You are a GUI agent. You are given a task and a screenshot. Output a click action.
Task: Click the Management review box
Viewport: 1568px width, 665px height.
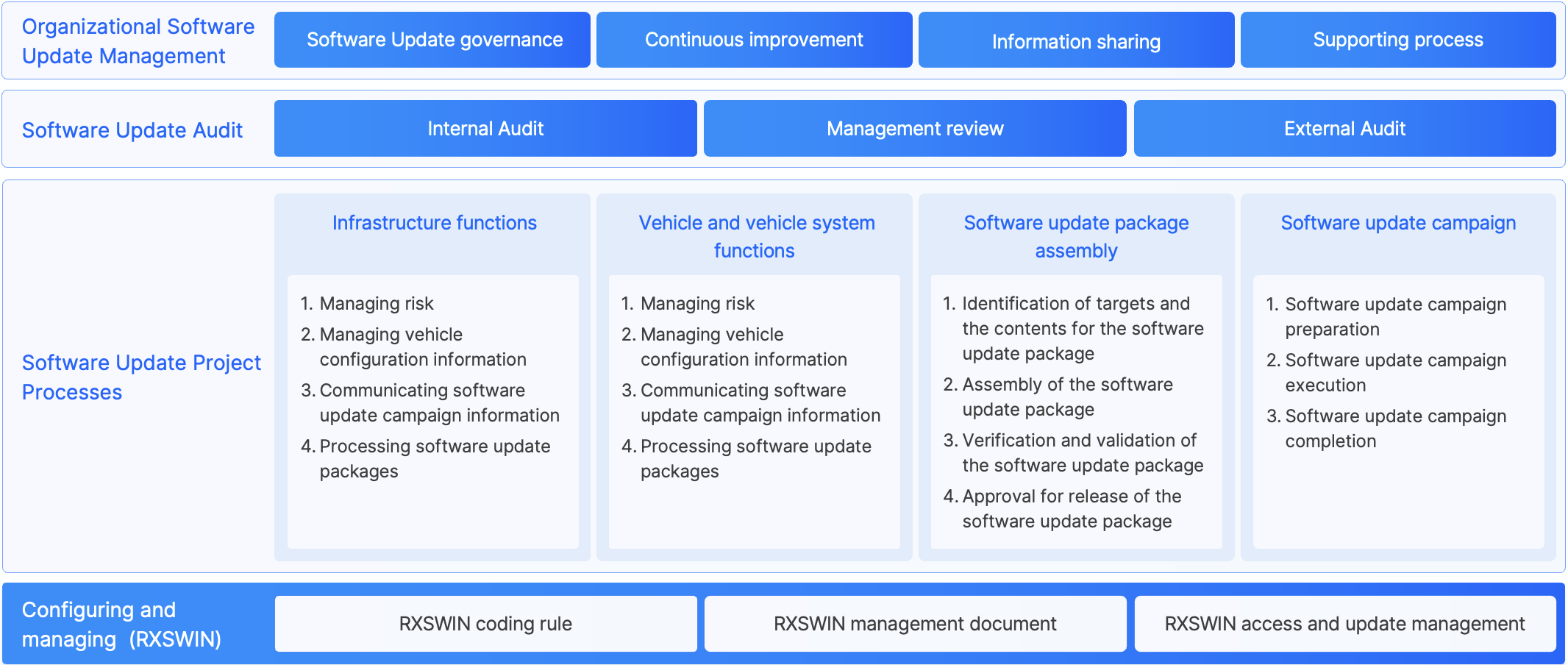[914, 128]
